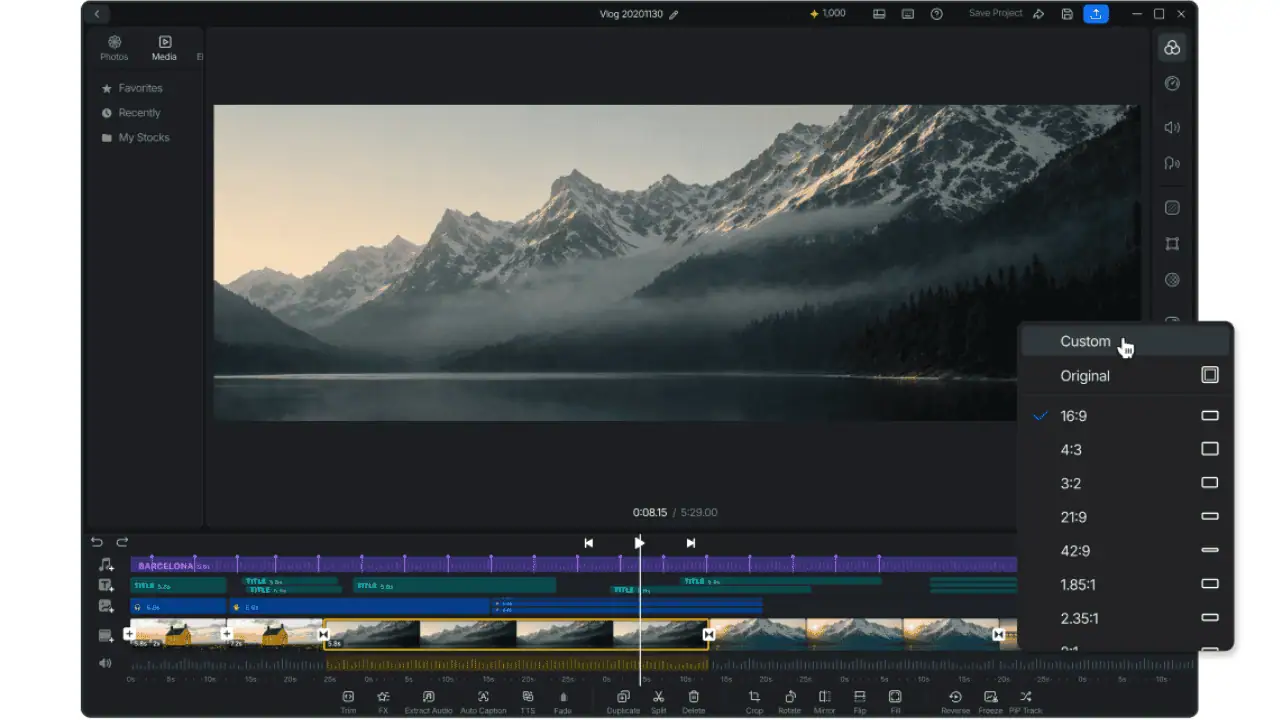Pick the 2.35:1 ratio entry
The image size is (1280, 720).
pos(1126,618)
